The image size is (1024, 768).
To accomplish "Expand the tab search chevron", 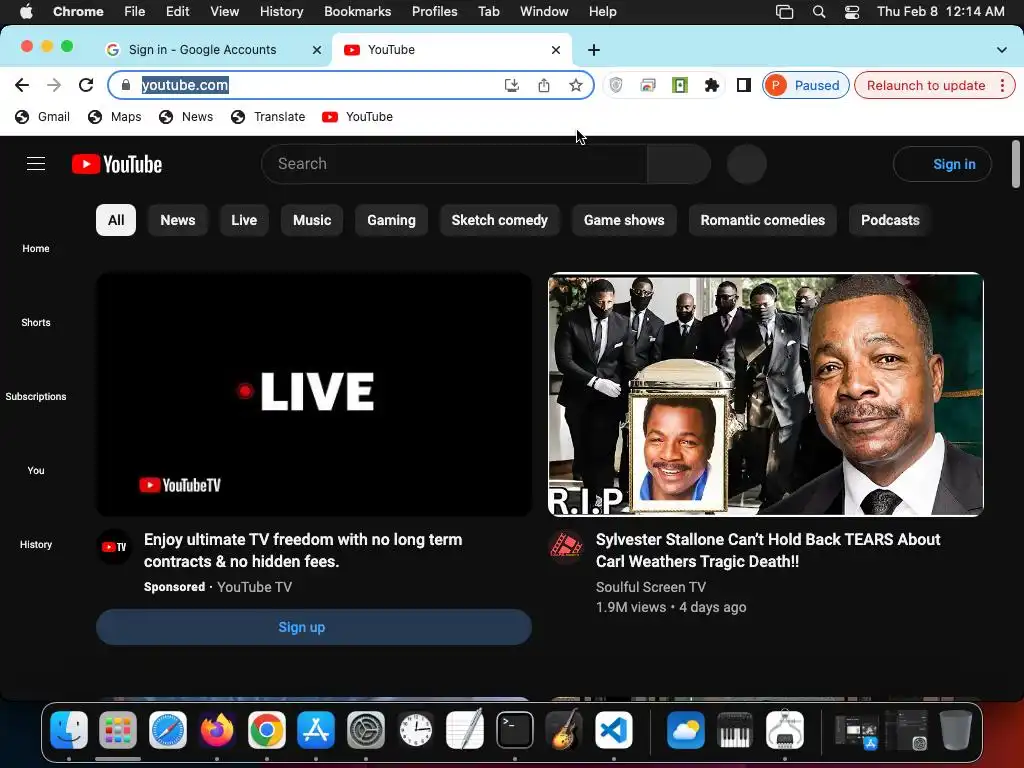I will [x=1001, y=50].
